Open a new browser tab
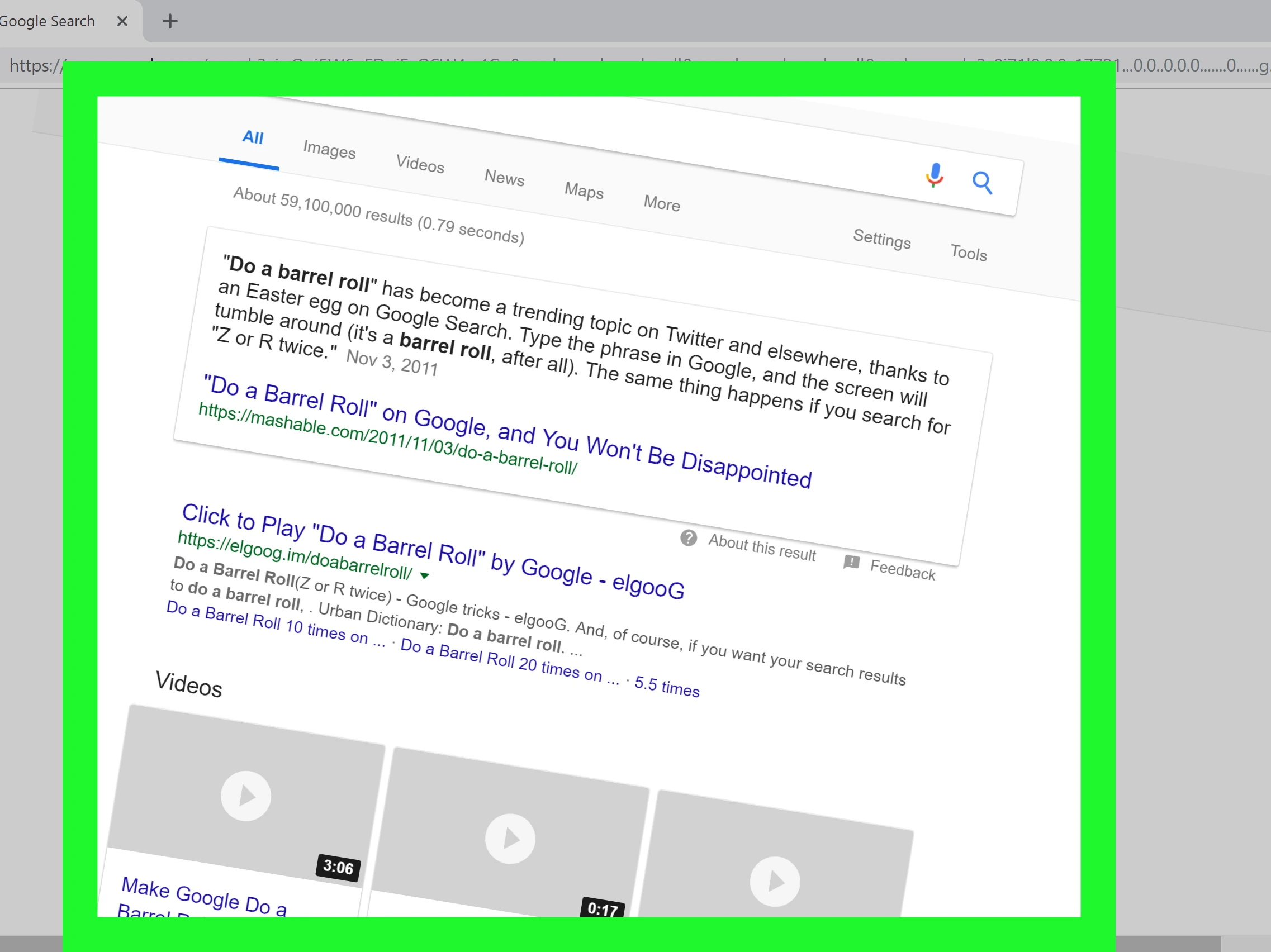Viewport: 1271px width, 952px height. tap(169, 22)
